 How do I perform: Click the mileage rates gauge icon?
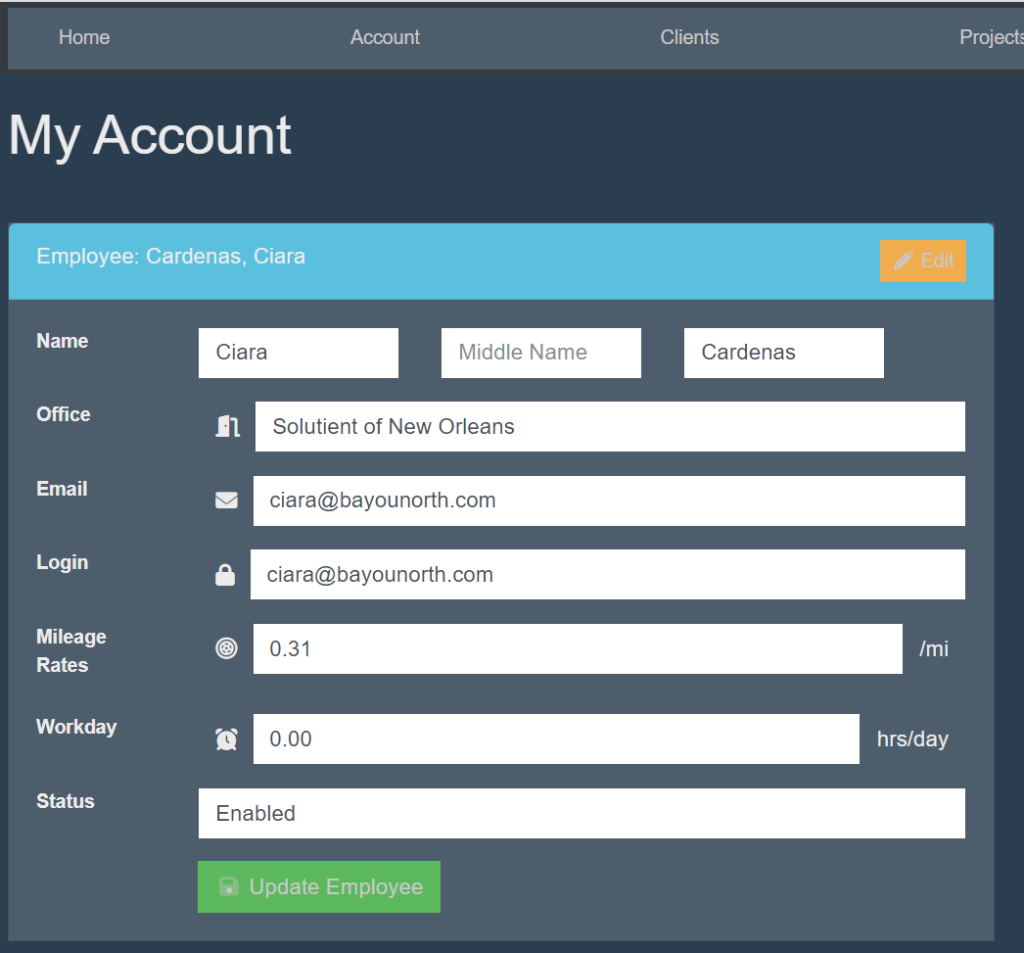[x=227, y=649]
